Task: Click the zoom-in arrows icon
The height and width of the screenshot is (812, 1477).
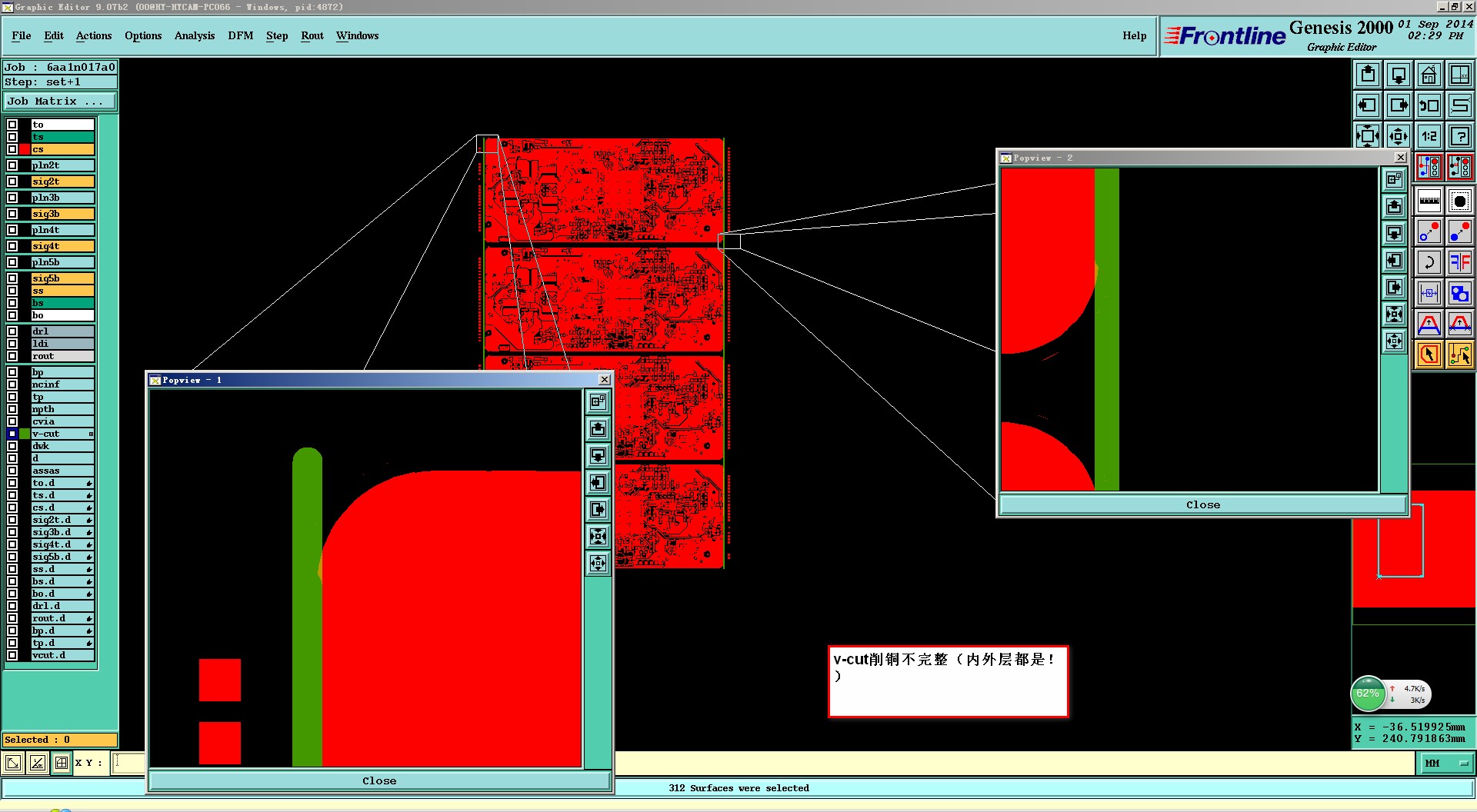Action: [x=1368, y=136]
